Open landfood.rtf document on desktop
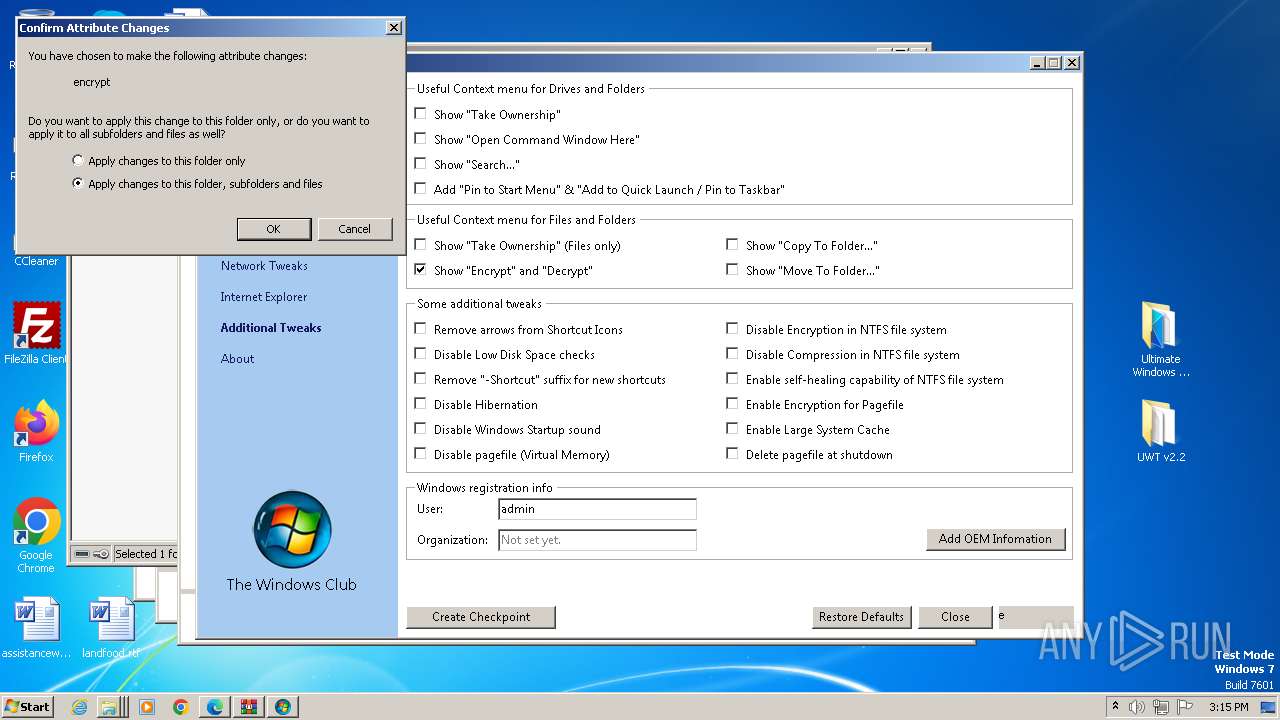 [x=110, y=628]
